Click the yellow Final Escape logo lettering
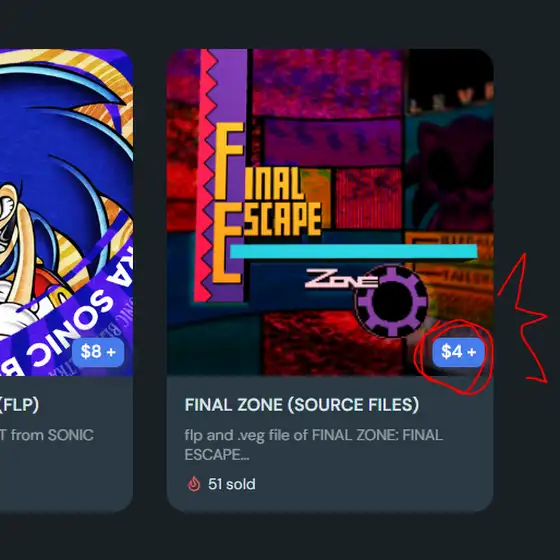 point(266,203)
